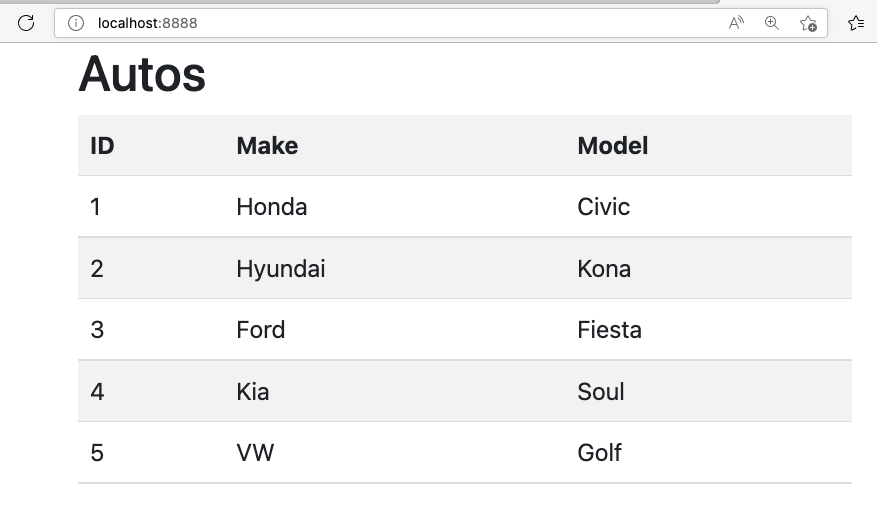The image size is (877, 506).
Task: Select the Kia cell
Action: tap(252, 392)
